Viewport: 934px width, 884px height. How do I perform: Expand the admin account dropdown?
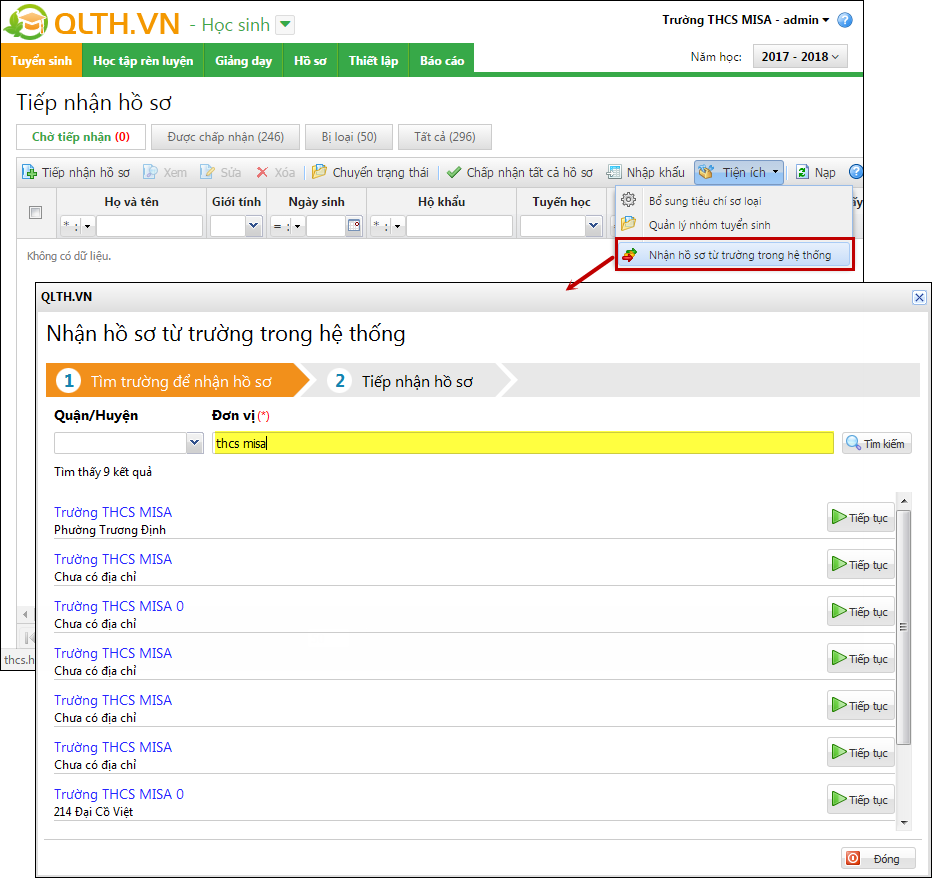(x=826, y=20)
